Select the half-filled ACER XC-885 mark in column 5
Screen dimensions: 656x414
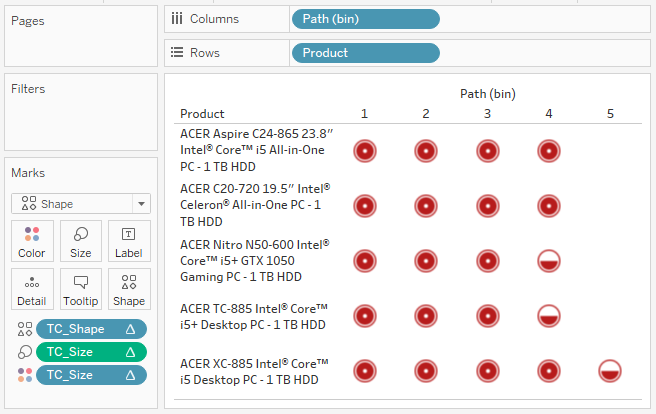click(610, 371)
